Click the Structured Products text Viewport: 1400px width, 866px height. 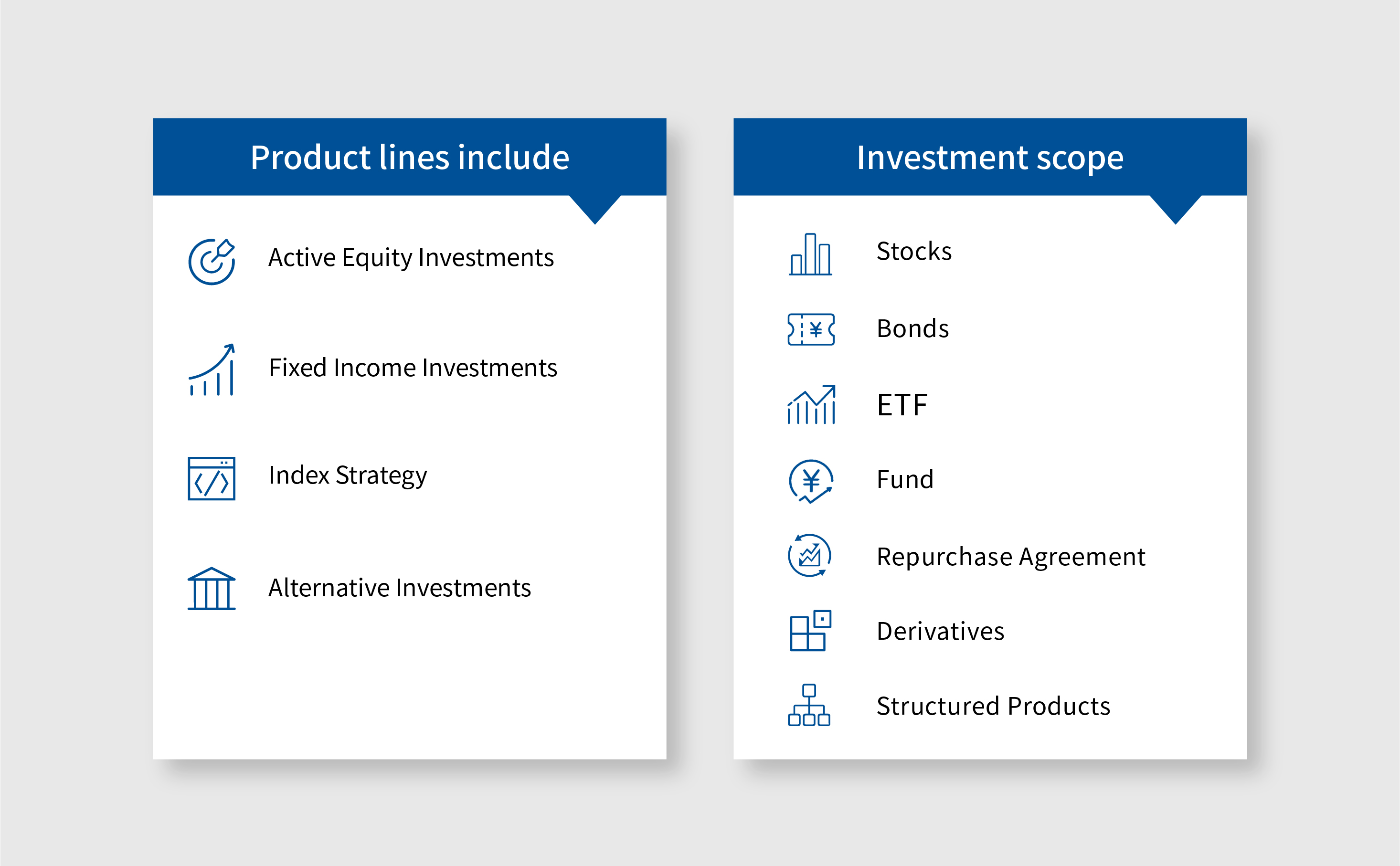(993, 706)
